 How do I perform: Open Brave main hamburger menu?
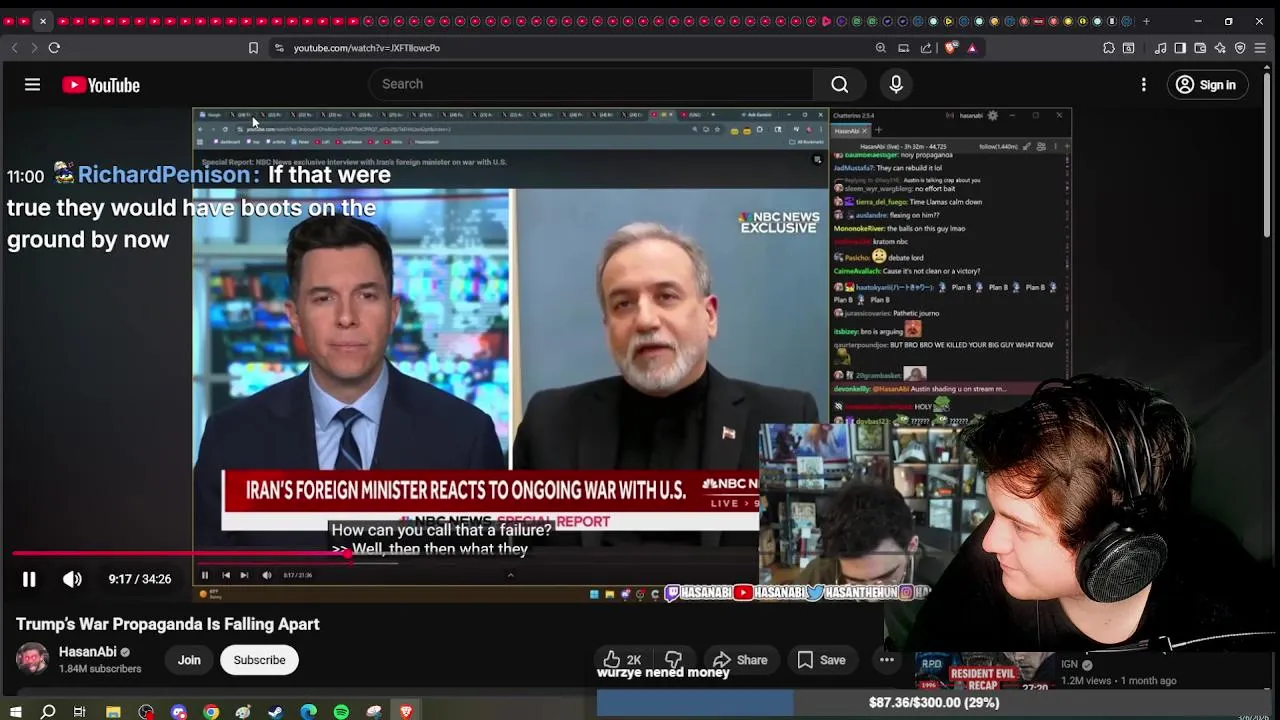[x=1261, y=48]
